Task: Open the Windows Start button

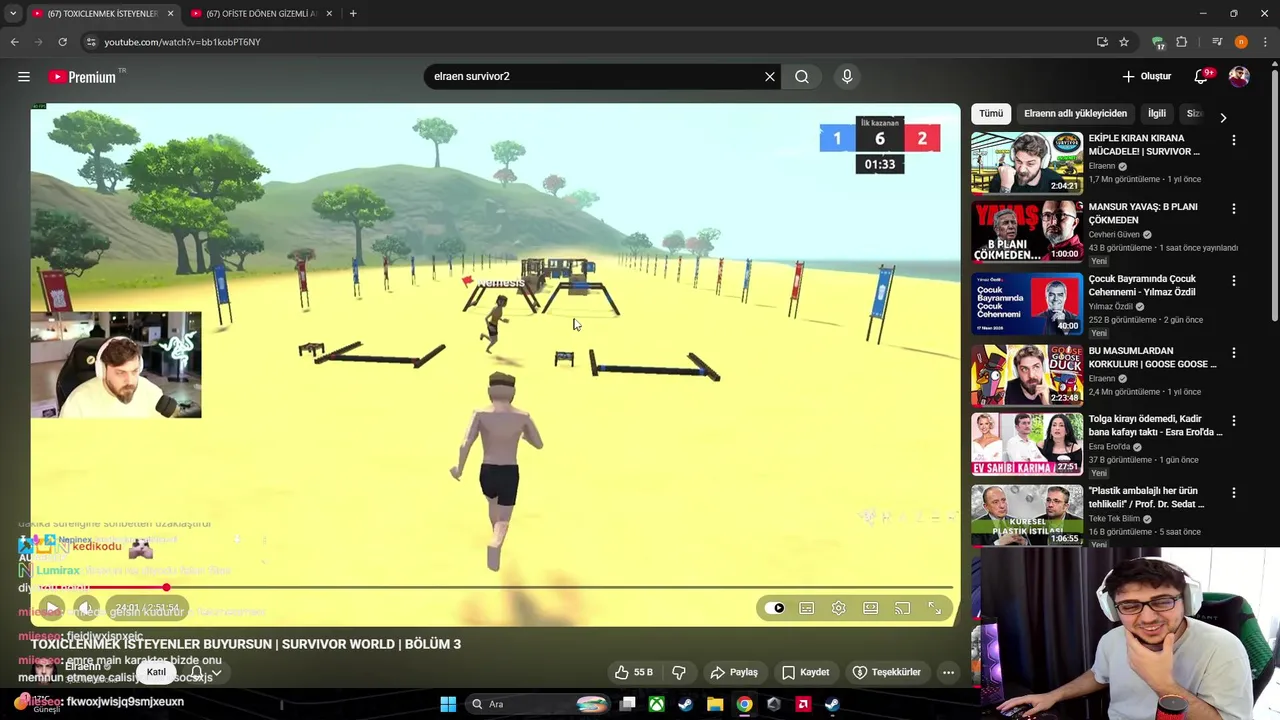Action: [x=448, y=704]
